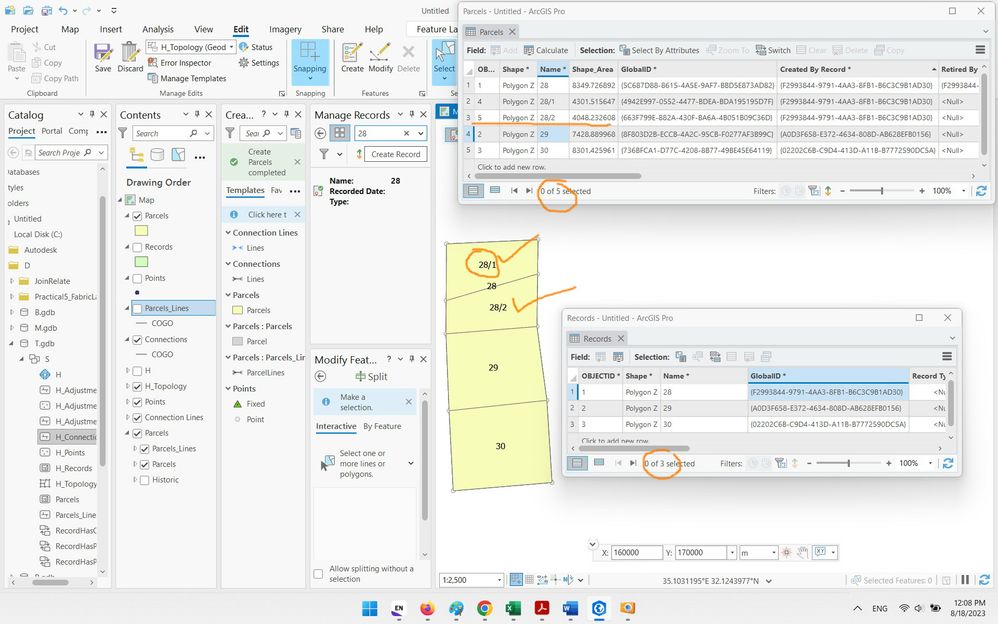Open Firefox from the taskbar
This screenshot has height=624, width=998.
[x=427, y=609]
